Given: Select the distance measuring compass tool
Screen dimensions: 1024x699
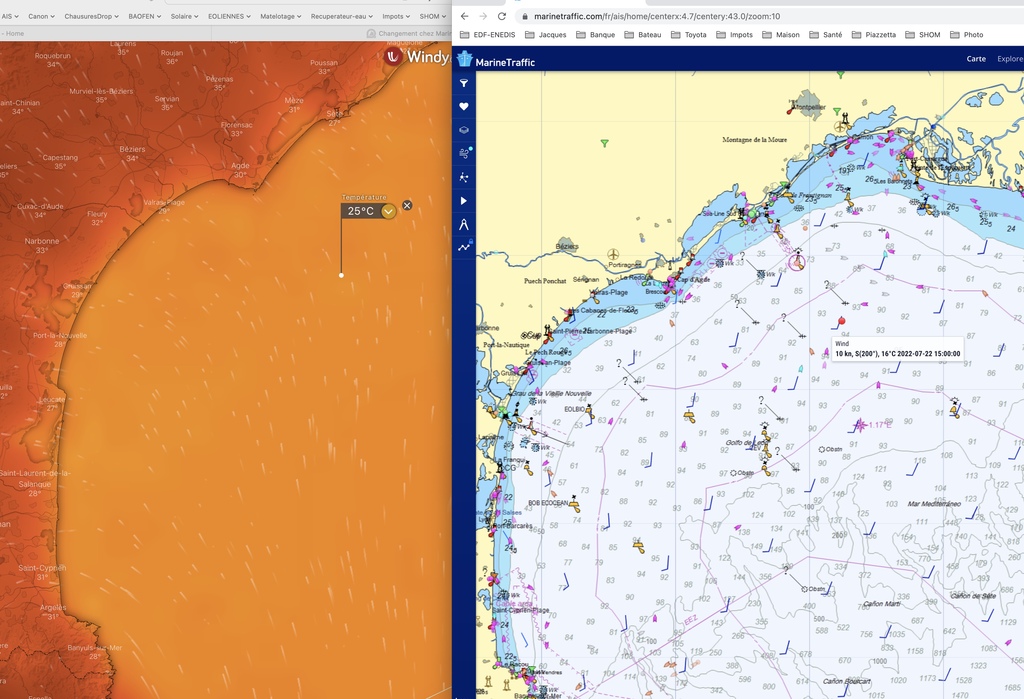Looking at the screenshot, I should (x=464, y=224).
